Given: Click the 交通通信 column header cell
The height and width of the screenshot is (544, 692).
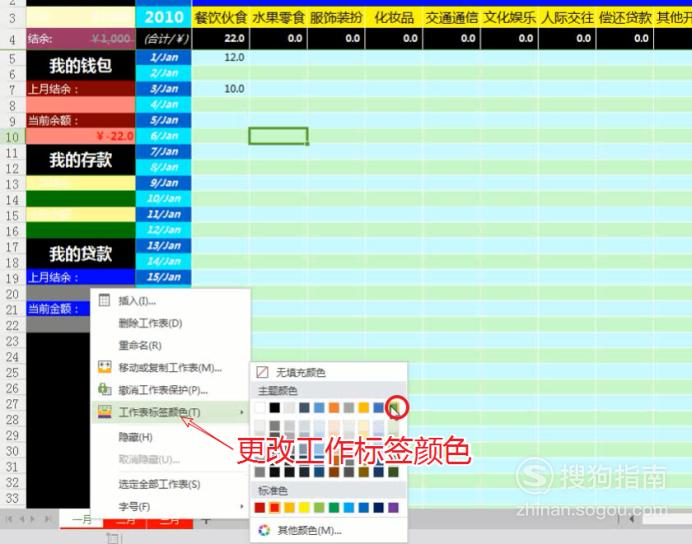Looking at the screenshot, I should 452,18.
